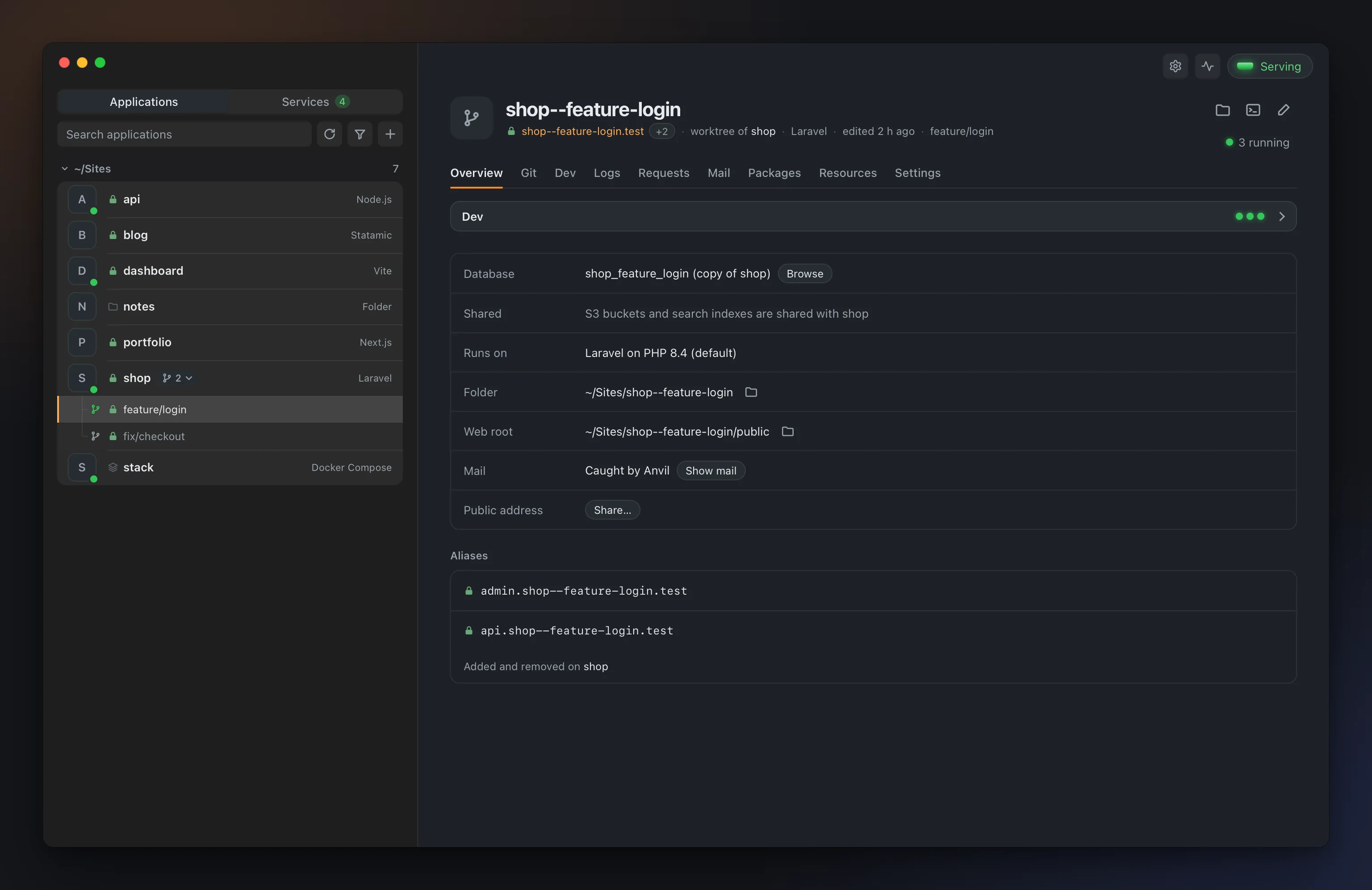The image size is (1372, 890).
Task: Open the filter applications funnel
Action: [x=360, y=134]
